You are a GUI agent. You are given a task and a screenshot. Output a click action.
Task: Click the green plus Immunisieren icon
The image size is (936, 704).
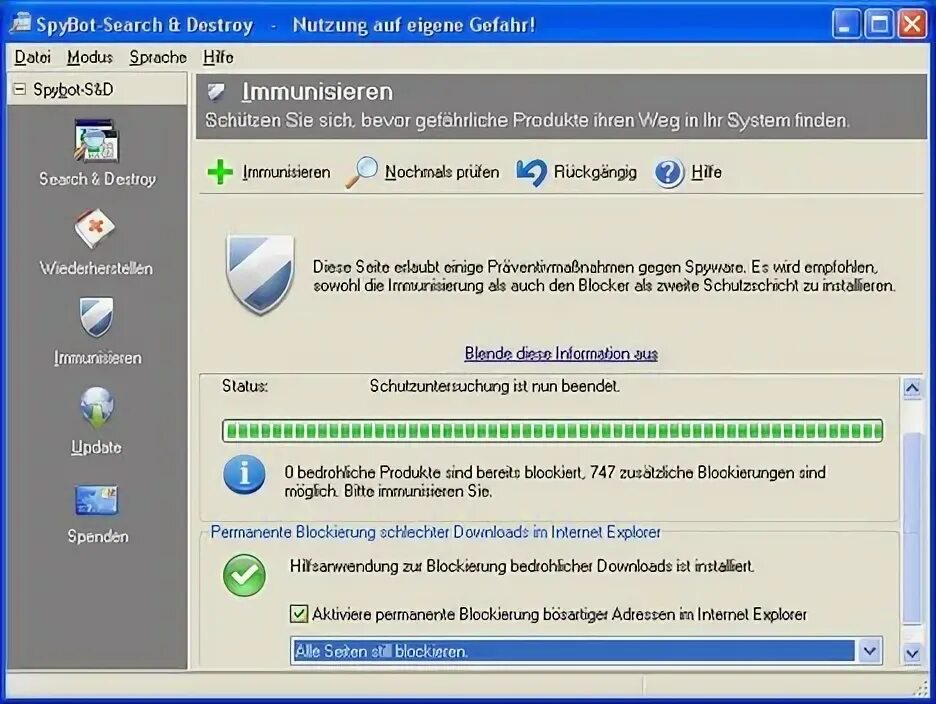tap(220, 172)
